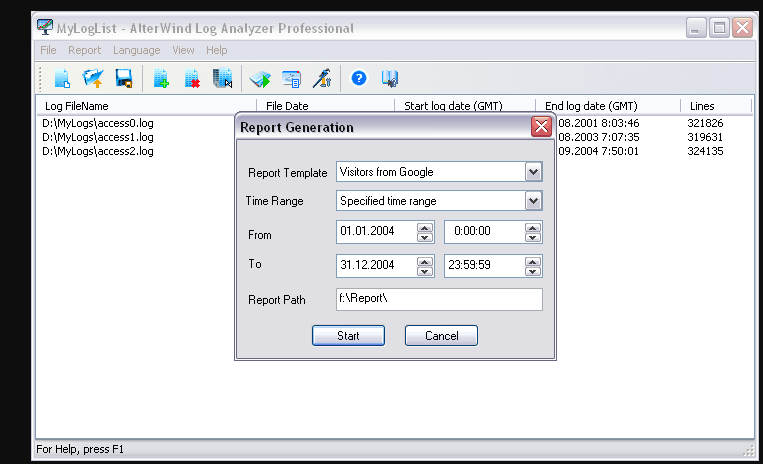The width and height of the screenshot is (763, 464).
Task: Expand the Time Range dropdown
Action: tap(533, 201)
